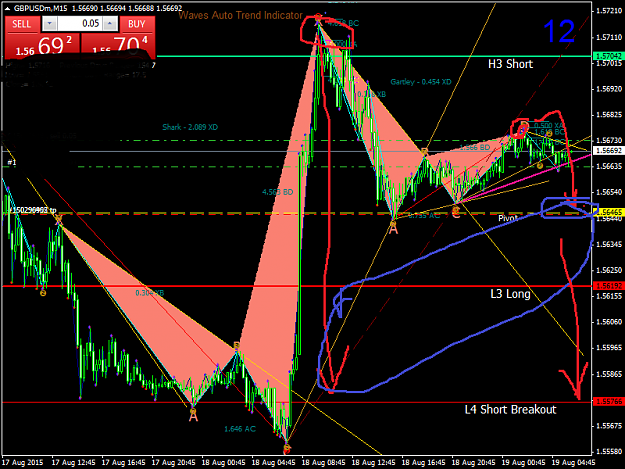Click the 19 Aug 04:45 time label

tap(573, 463)
